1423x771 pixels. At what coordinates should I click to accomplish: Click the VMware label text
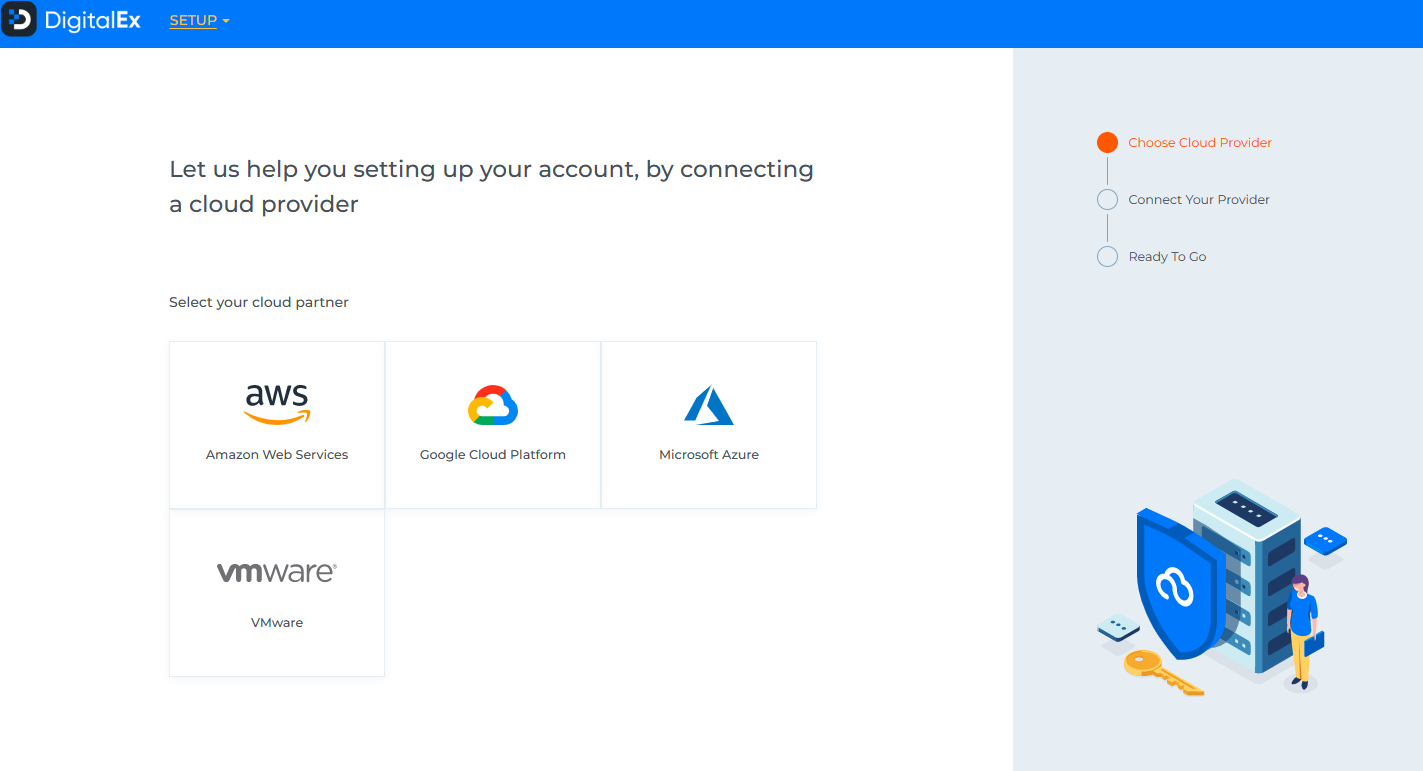277,623
